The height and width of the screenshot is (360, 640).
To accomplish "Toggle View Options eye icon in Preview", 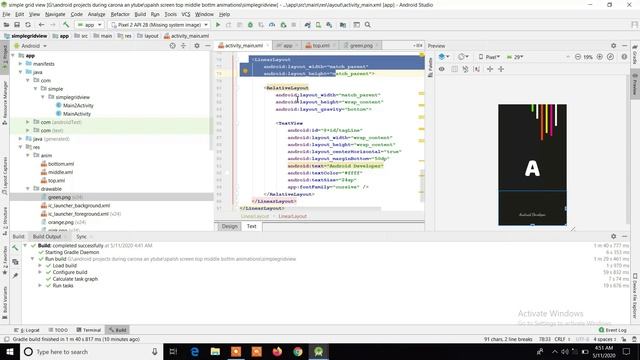I will (442, 69).
